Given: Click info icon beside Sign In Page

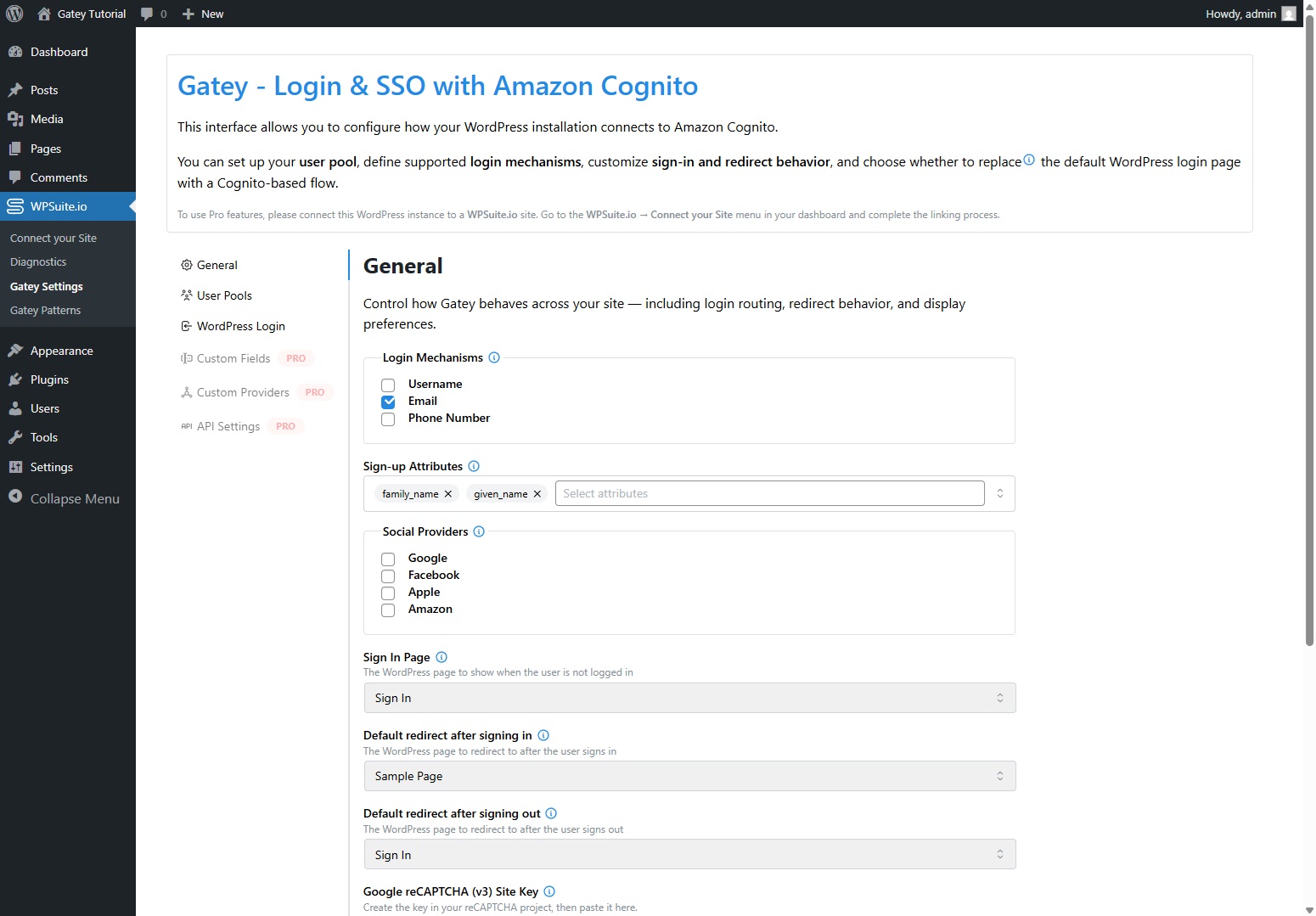Looking at the screenshot, I should [441, 657].
